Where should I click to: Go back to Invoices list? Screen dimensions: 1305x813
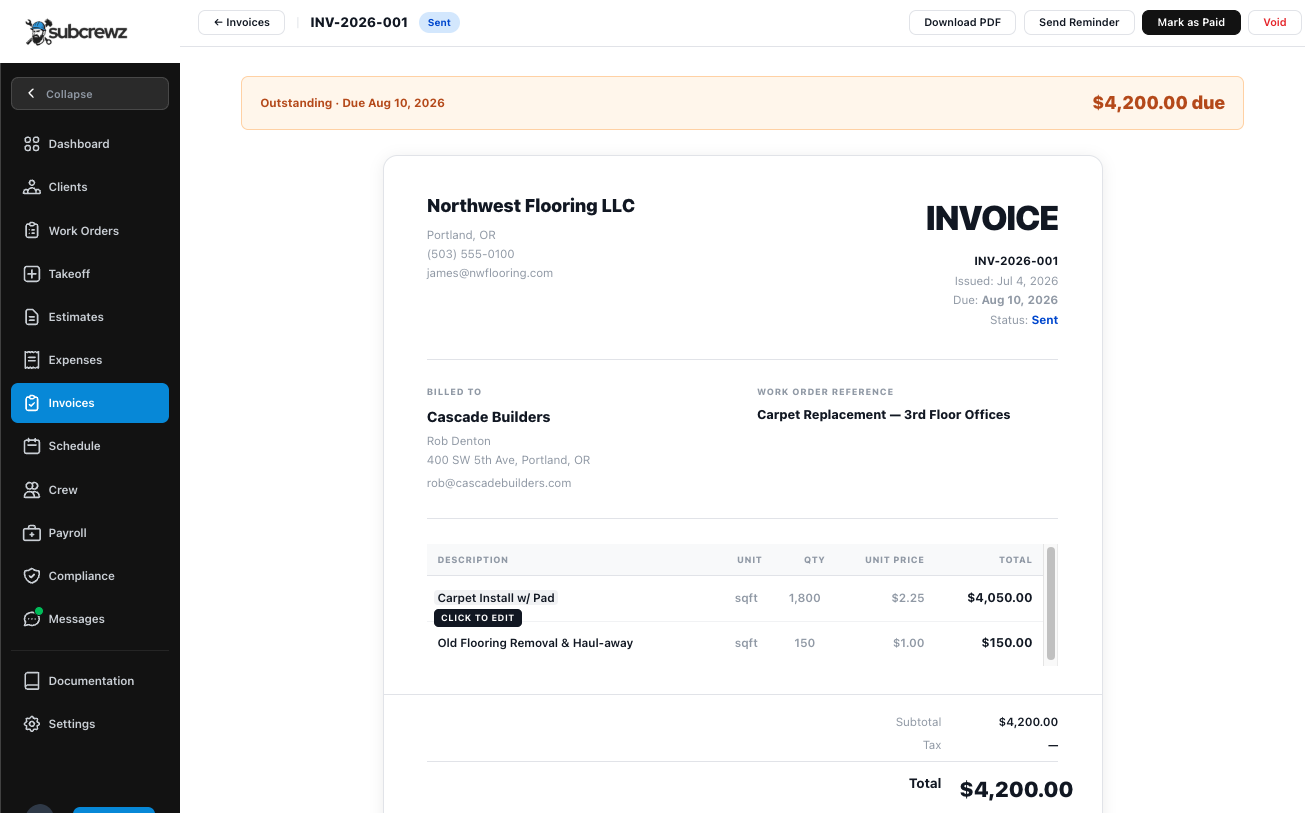point(241,22)
